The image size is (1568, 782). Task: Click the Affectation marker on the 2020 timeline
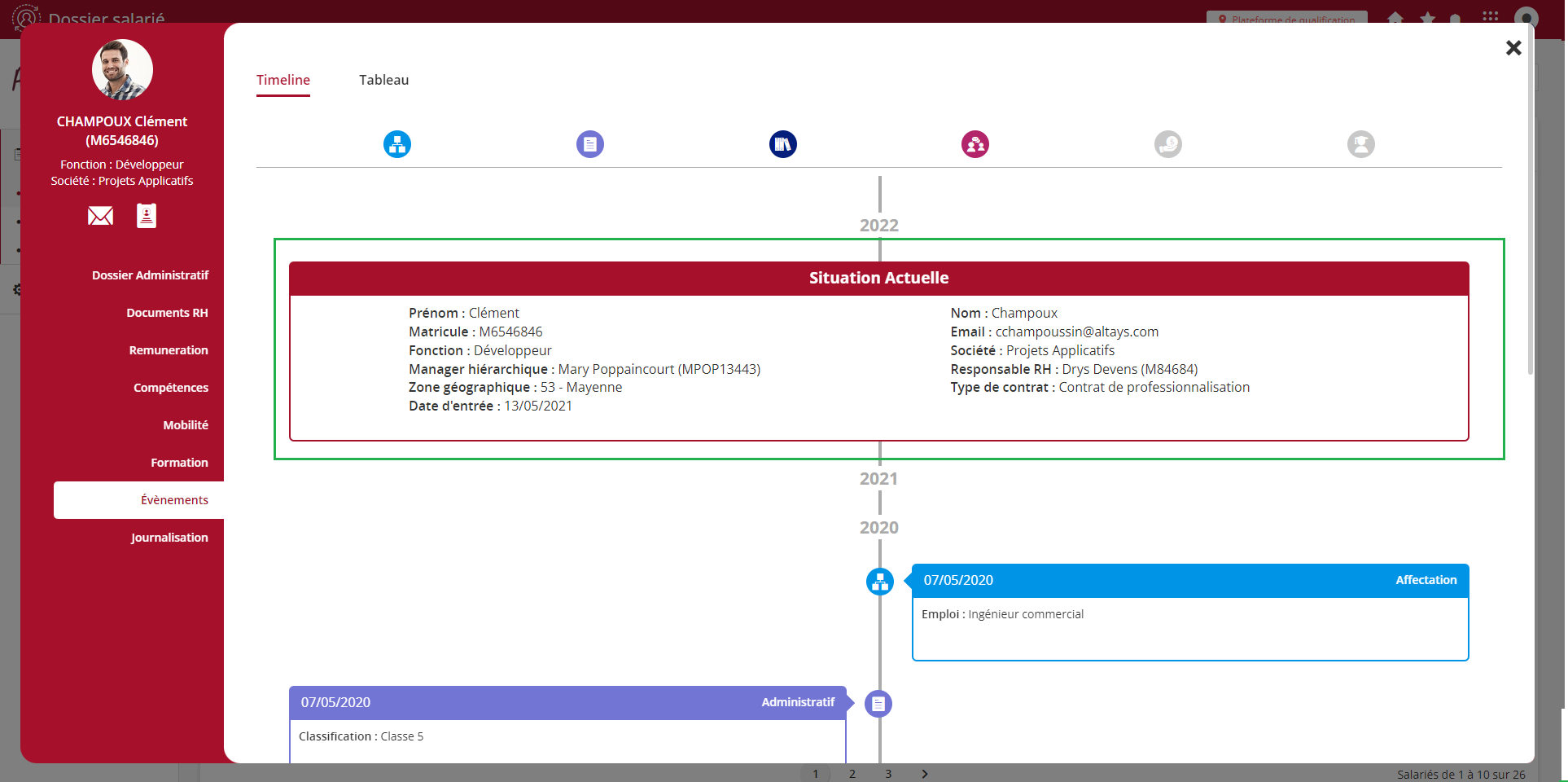880,582
